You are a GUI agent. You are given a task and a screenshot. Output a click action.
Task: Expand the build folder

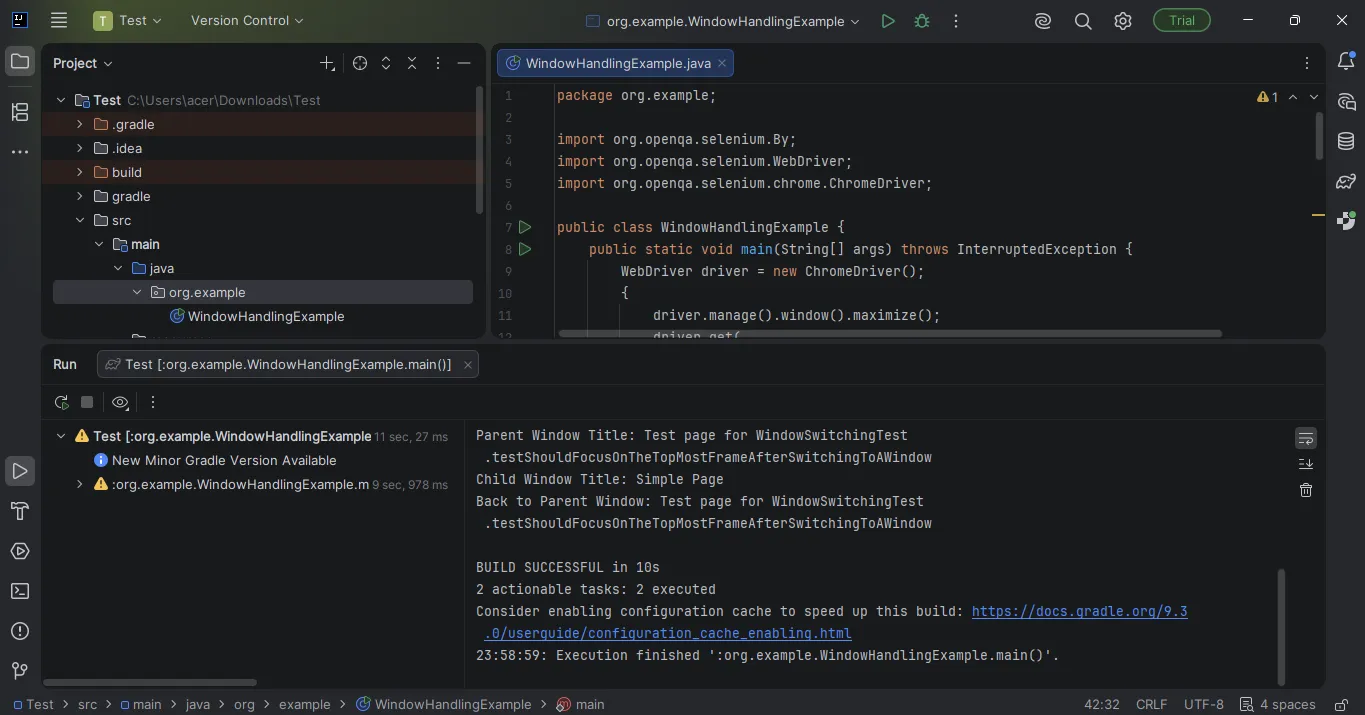[80, 172]
